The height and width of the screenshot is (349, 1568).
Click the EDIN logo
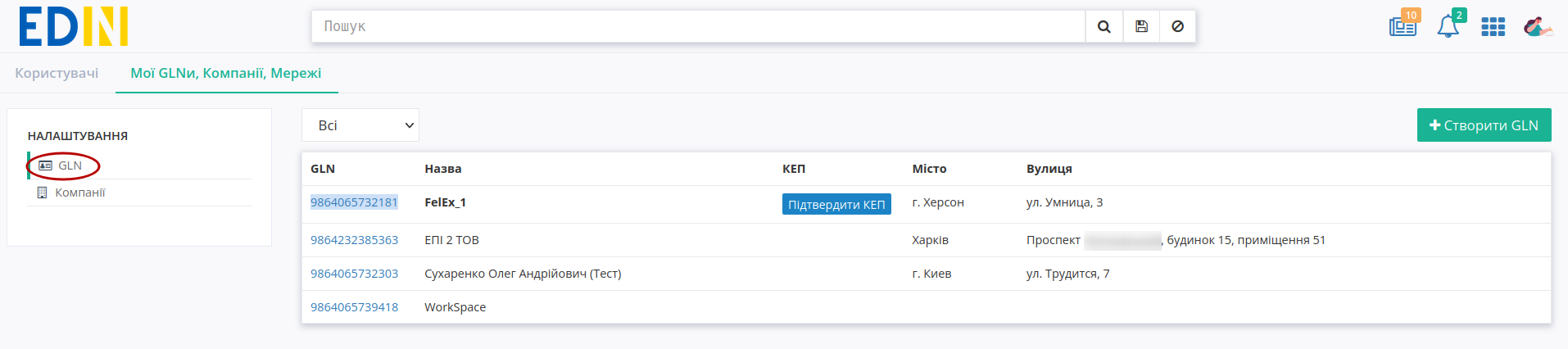tap(74, 26)
